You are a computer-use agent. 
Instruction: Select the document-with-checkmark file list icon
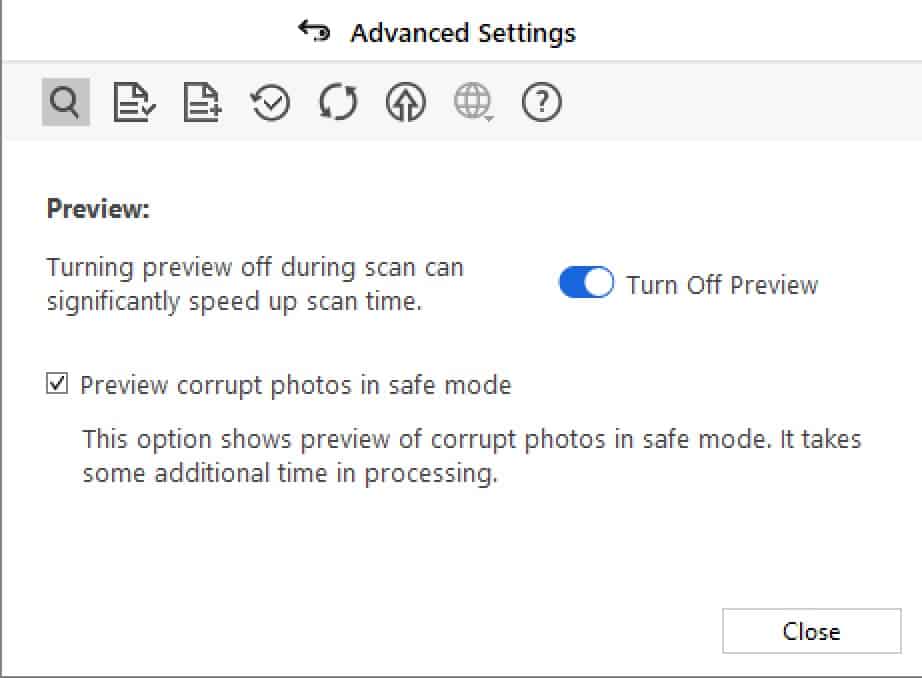[x=134, y=102]
